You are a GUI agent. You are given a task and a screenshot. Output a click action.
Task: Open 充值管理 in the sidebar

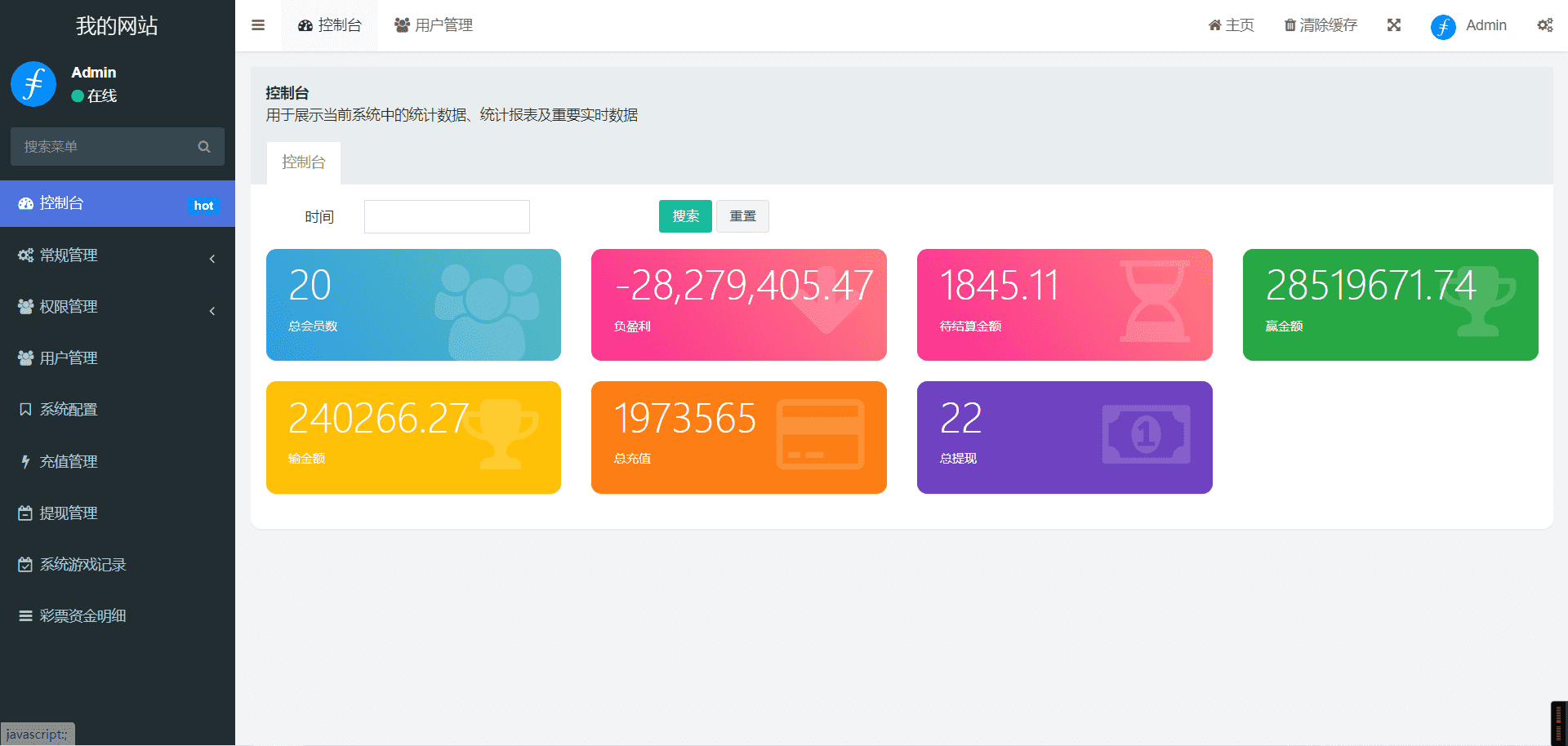69,462
